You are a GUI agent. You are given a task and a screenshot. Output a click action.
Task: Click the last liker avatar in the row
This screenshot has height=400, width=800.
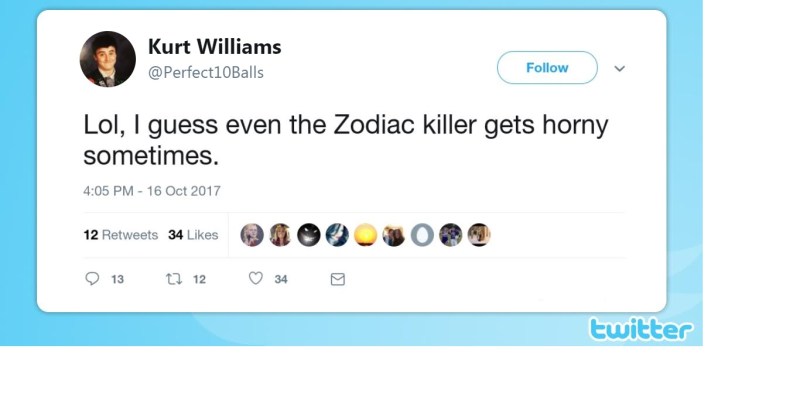pyautogui.click(x=479, y=235)
